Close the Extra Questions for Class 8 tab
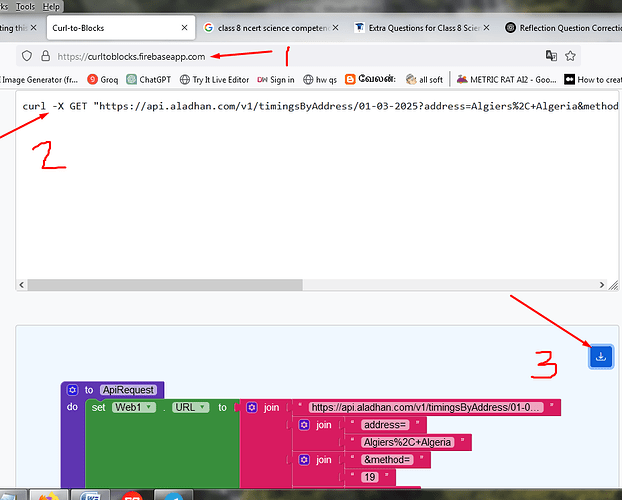The height and width of the screenshot is (500, 622). tap(486, 28)
